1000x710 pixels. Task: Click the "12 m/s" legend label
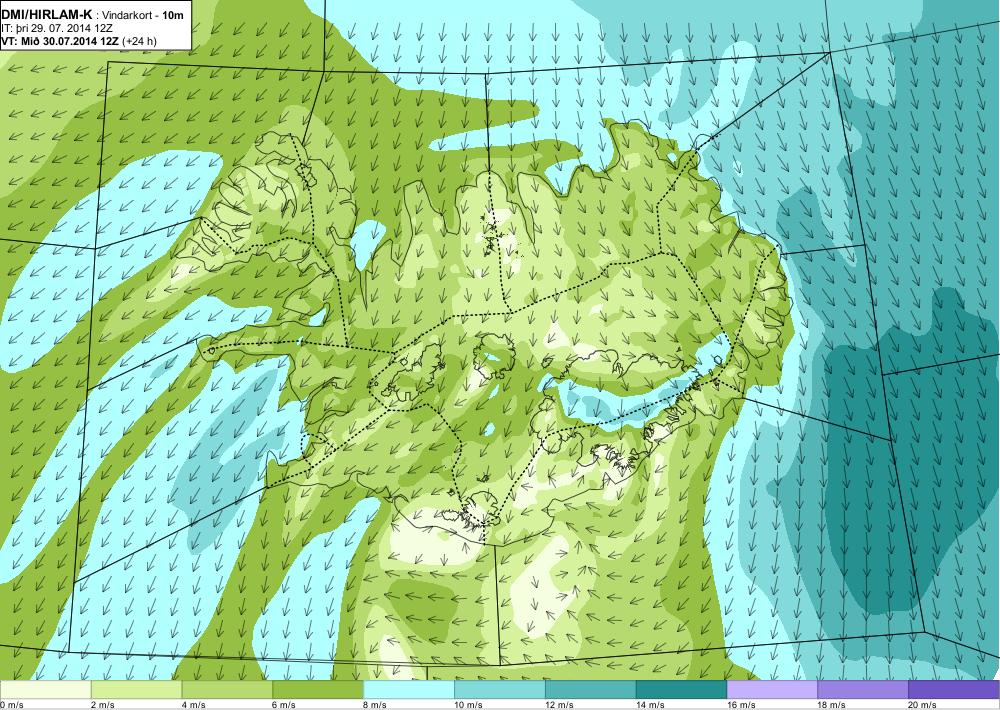click(x=559, y=705)
